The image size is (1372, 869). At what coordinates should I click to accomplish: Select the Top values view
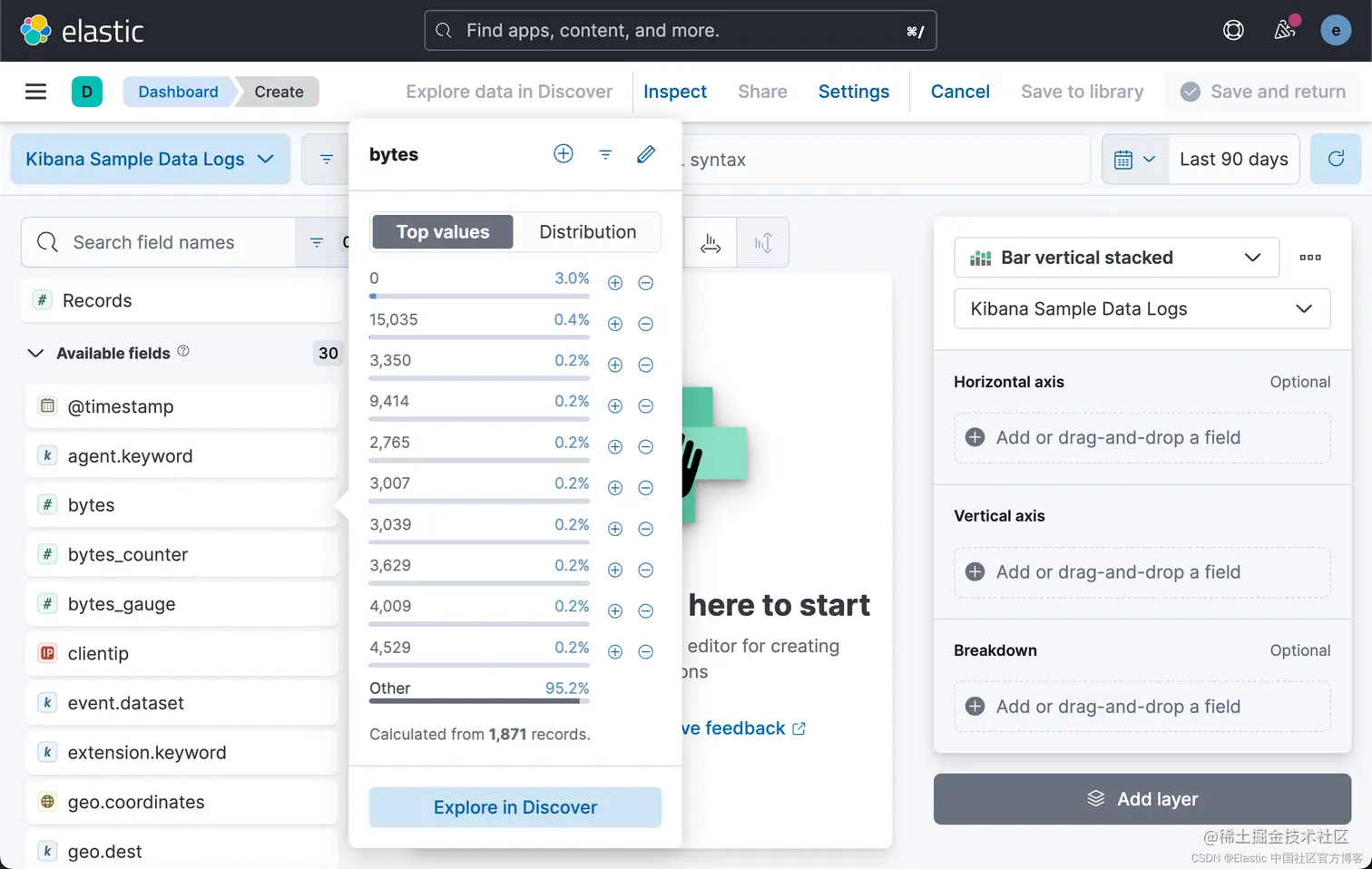coord(443,232)
